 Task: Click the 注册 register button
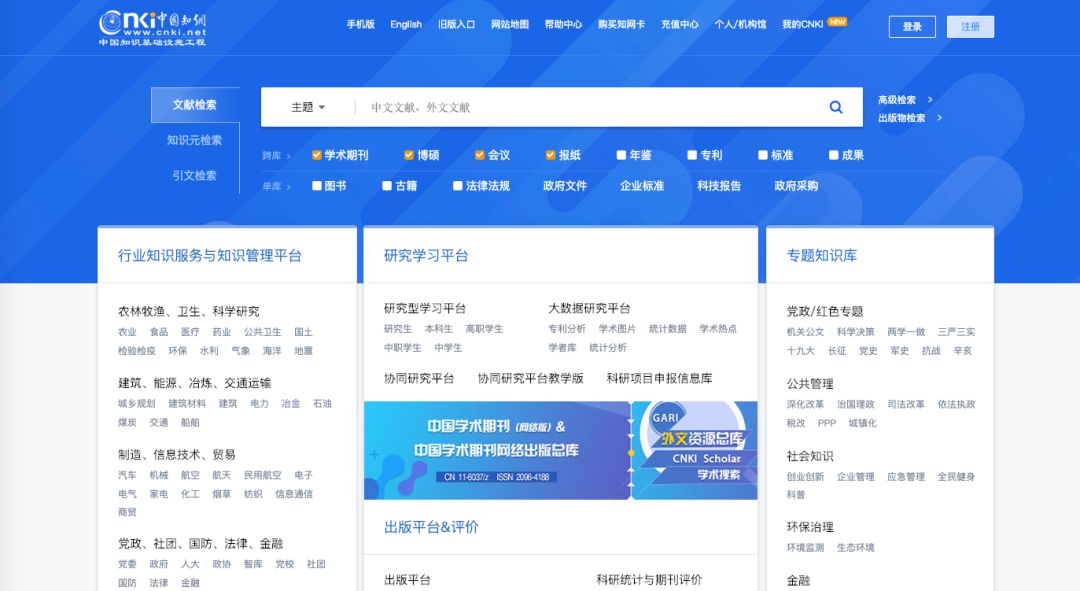(970, 27)
